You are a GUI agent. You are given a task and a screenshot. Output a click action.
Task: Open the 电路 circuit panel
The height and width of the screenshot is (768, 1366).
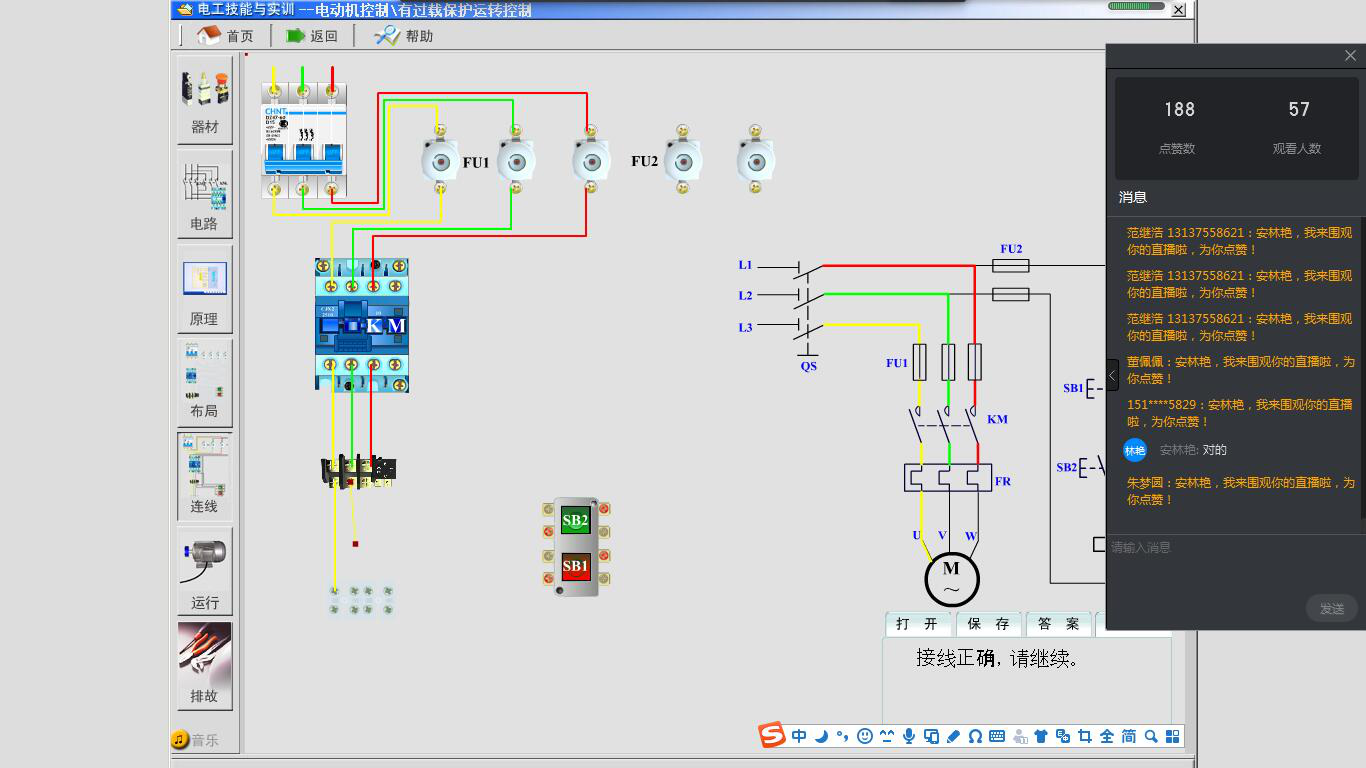pos(205,193)
